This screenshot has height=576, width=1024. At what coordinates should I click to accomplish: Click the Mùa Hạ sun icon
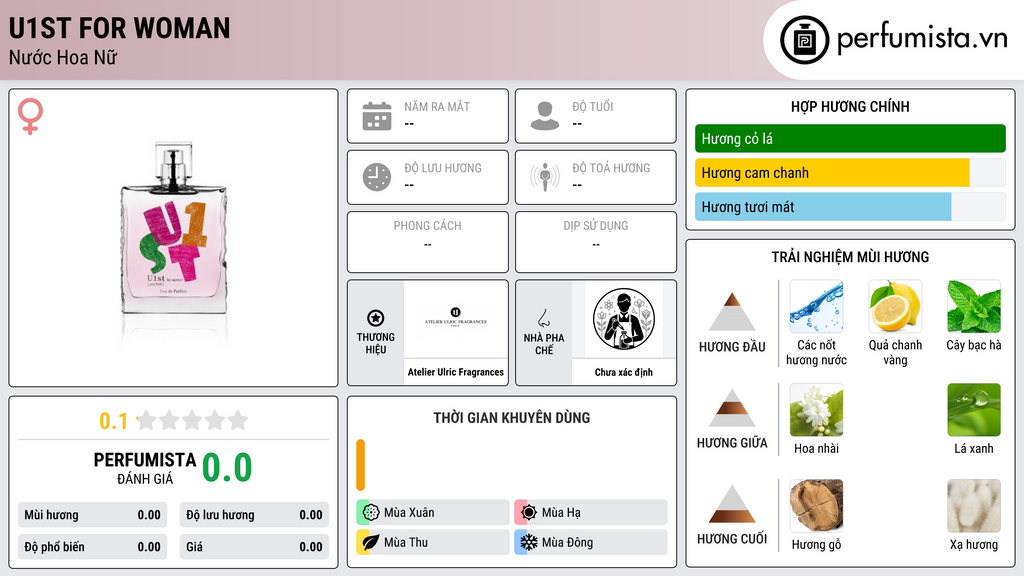(529, 513)
